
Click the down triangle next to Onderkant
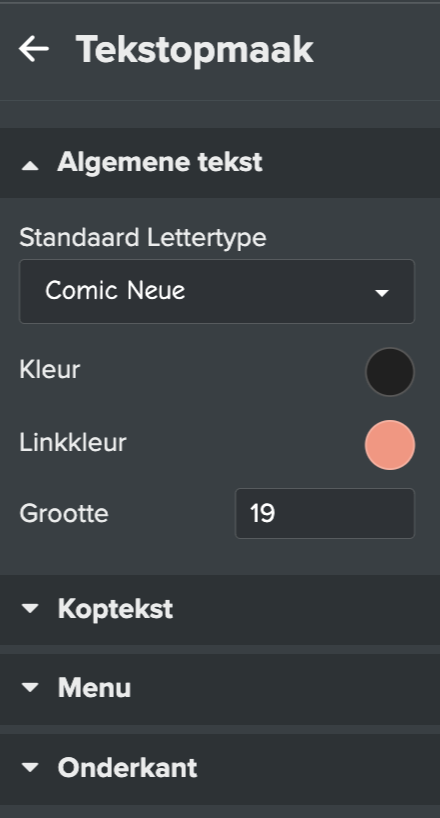[30, 767]
